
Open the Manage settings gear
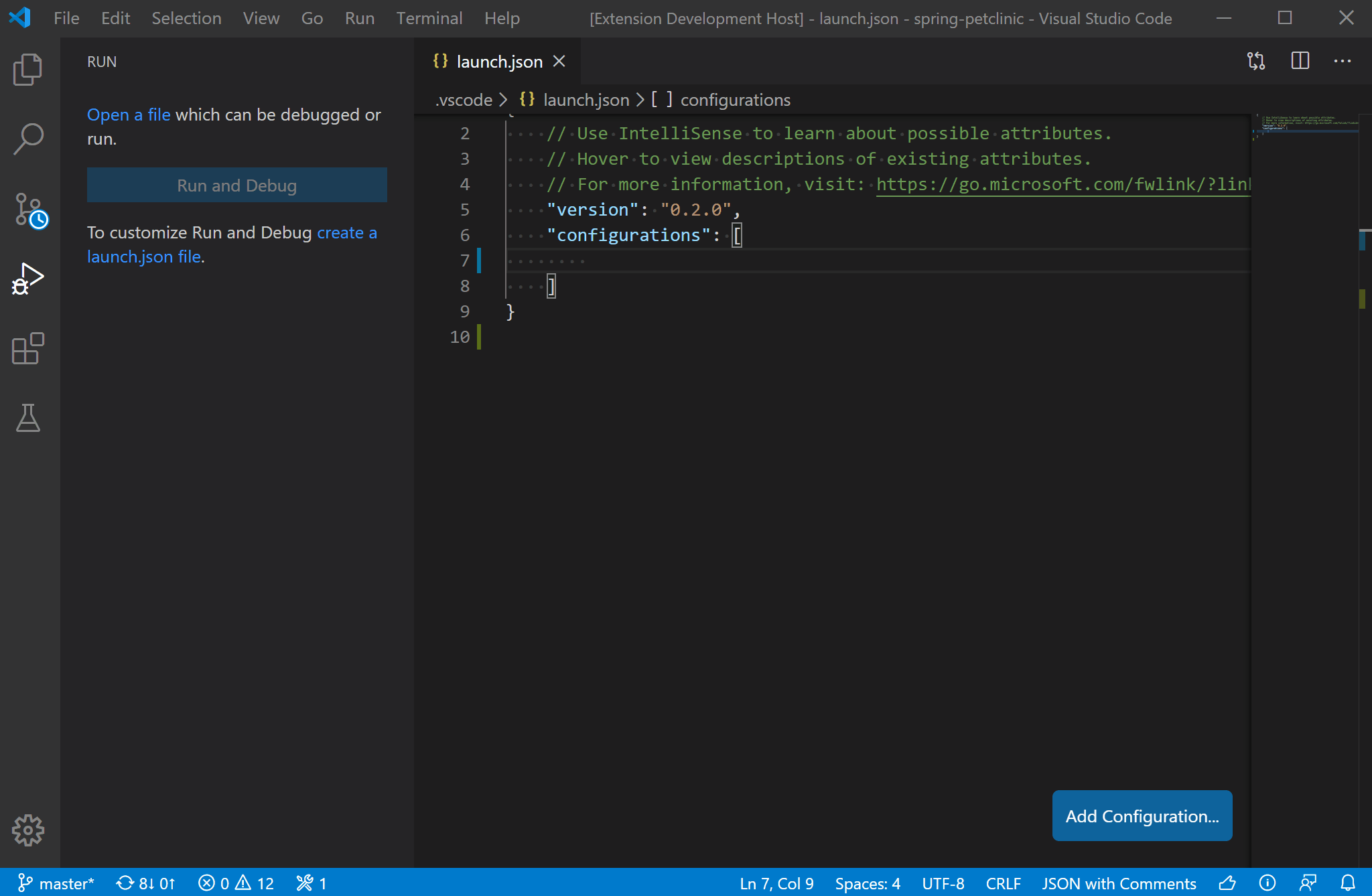tap(27, 830)
